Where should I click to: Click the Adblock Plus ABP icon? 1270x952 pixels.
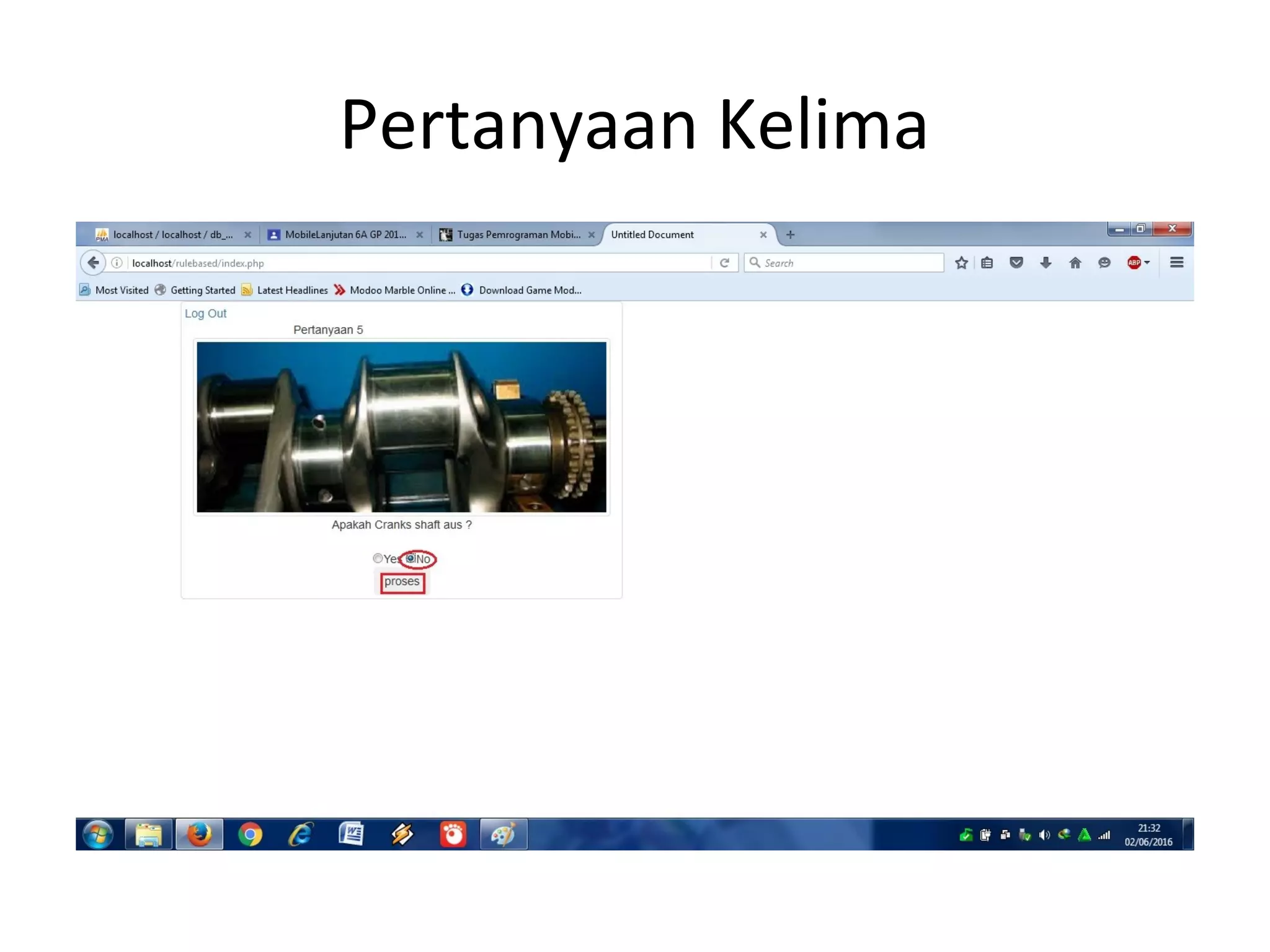[1134, 263]
